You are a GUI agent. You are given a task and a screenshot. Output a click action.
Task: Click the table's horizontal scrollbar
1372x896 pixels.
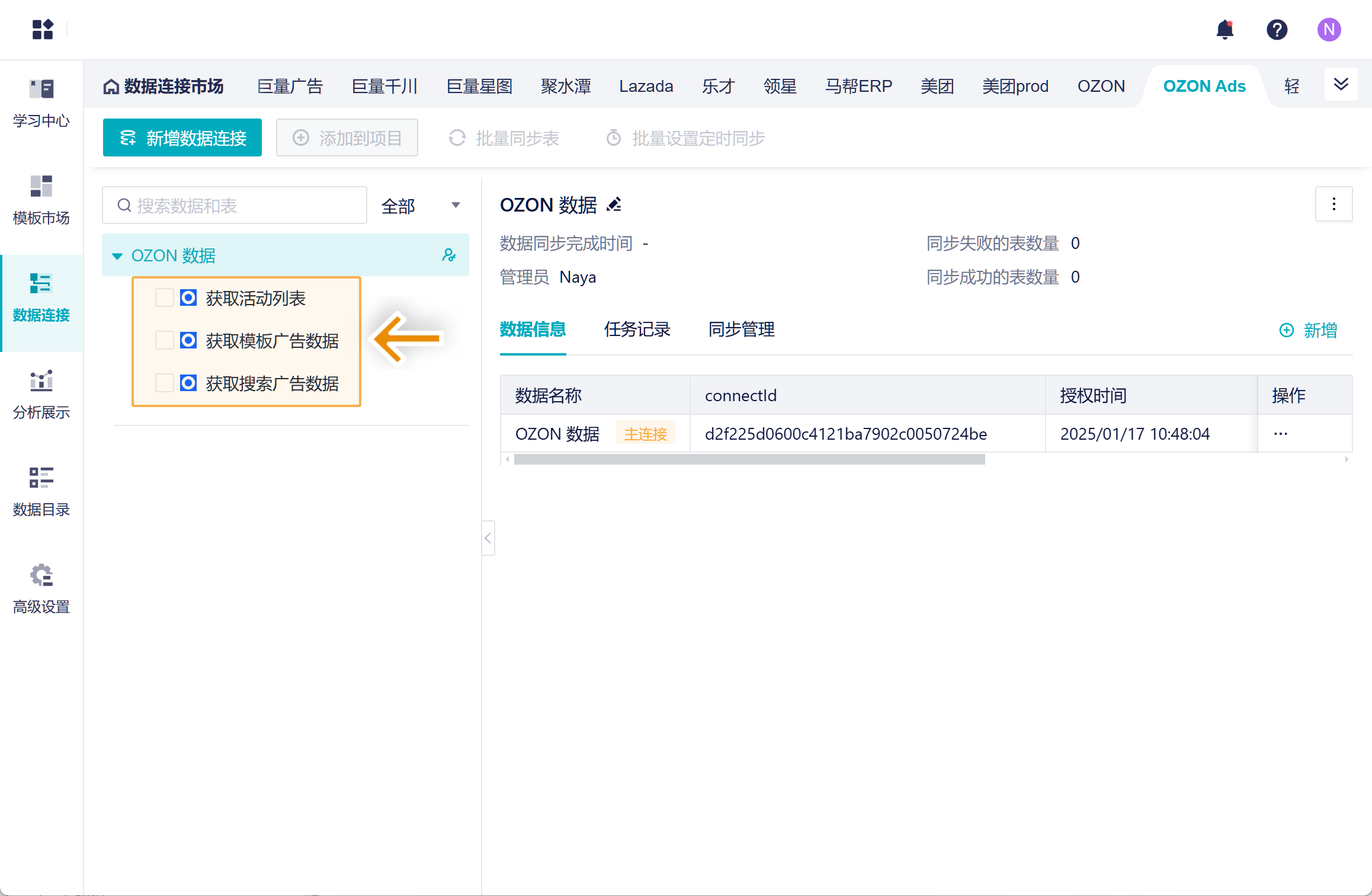(x=749, y=459)
